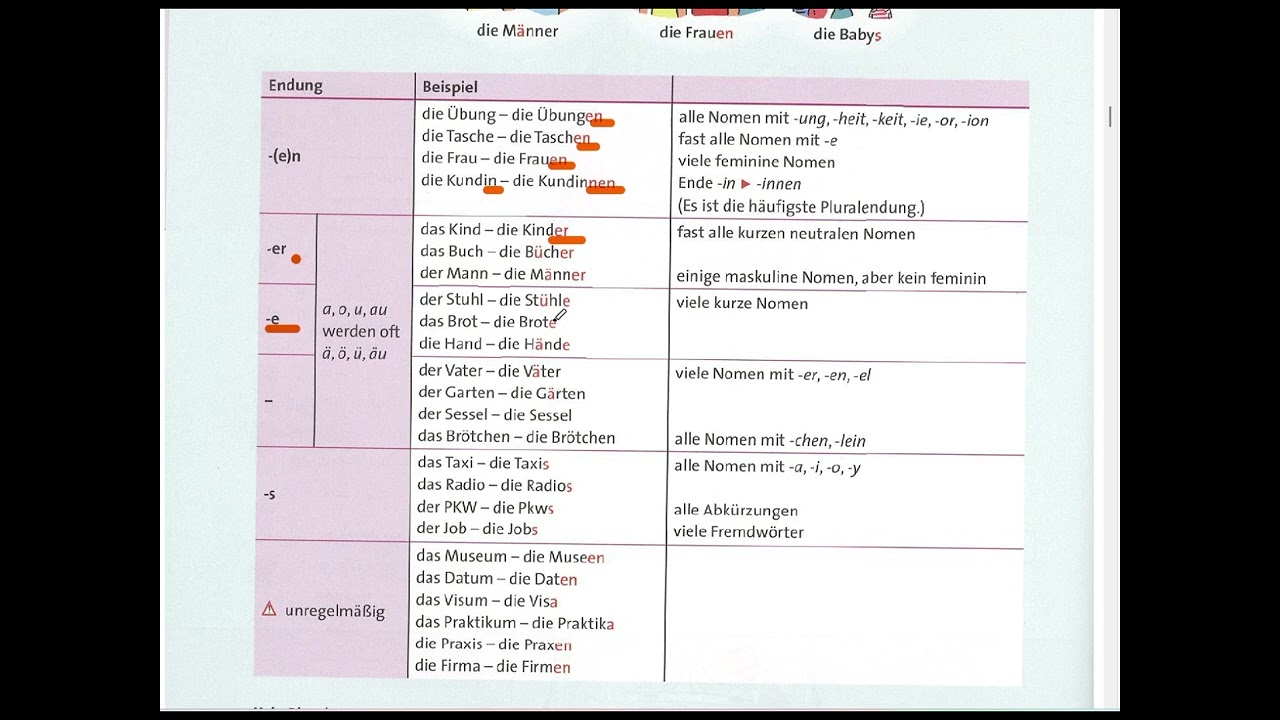This screenshot has width=1280, height=720.
Task: Click the vertical scrollbar thumb at the page edge
Action: point(1109,117)
